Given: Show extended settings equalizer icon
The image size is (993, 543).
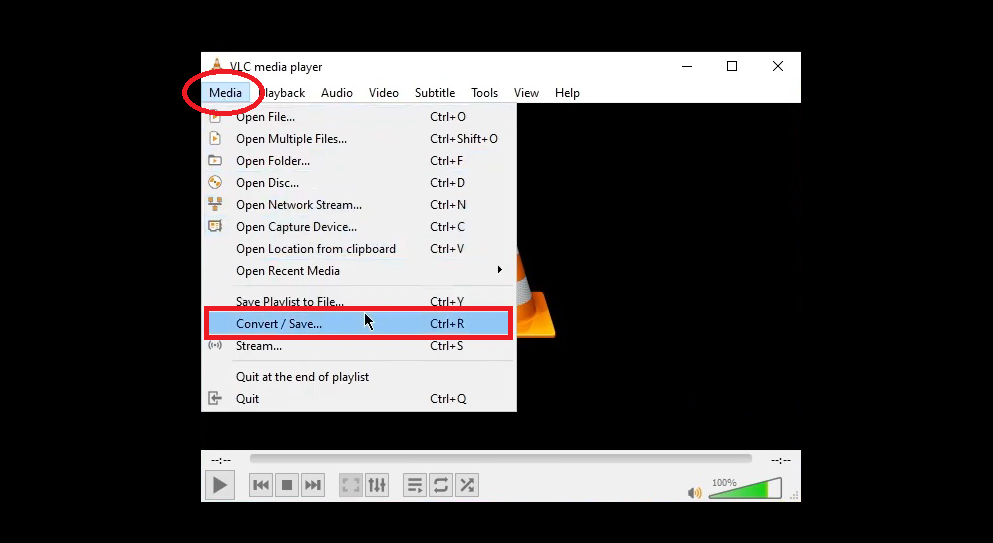Looking at the screenshot, I should coord(377,485).
